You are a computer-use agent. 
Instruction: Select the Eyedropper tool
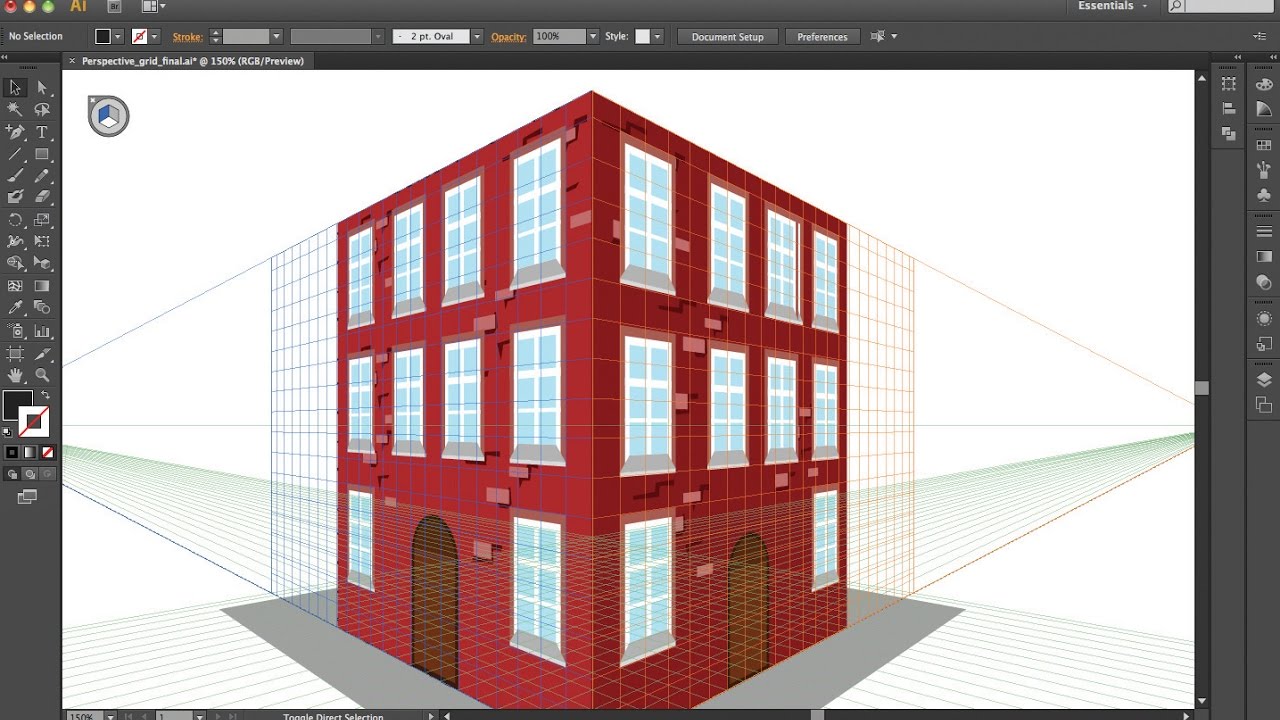(15, 308)
